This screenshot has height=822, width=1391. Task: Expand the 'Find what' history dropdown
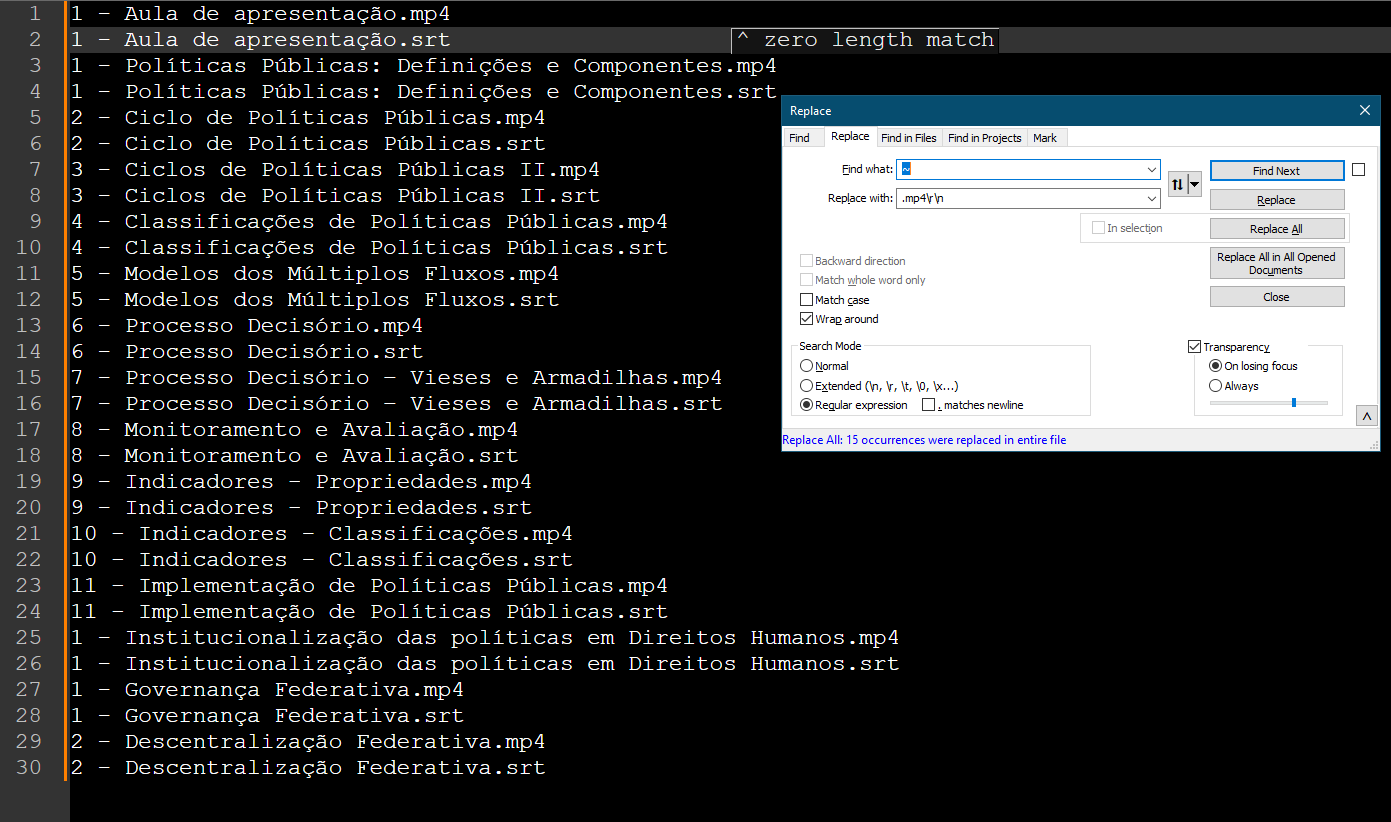click(1152, 171)
